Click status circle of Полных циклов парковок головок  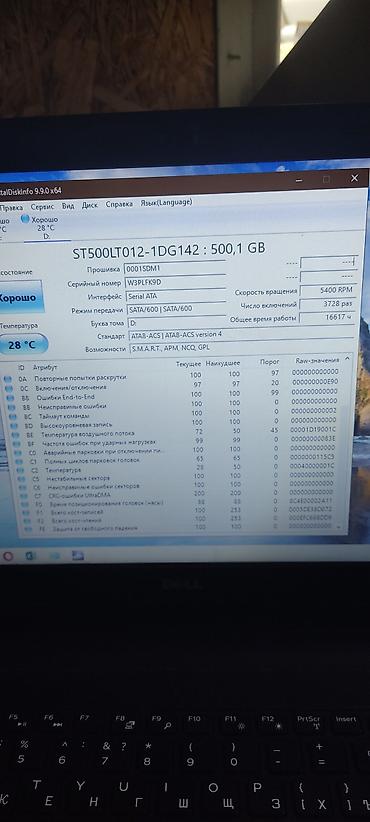[x=19, y=461]
